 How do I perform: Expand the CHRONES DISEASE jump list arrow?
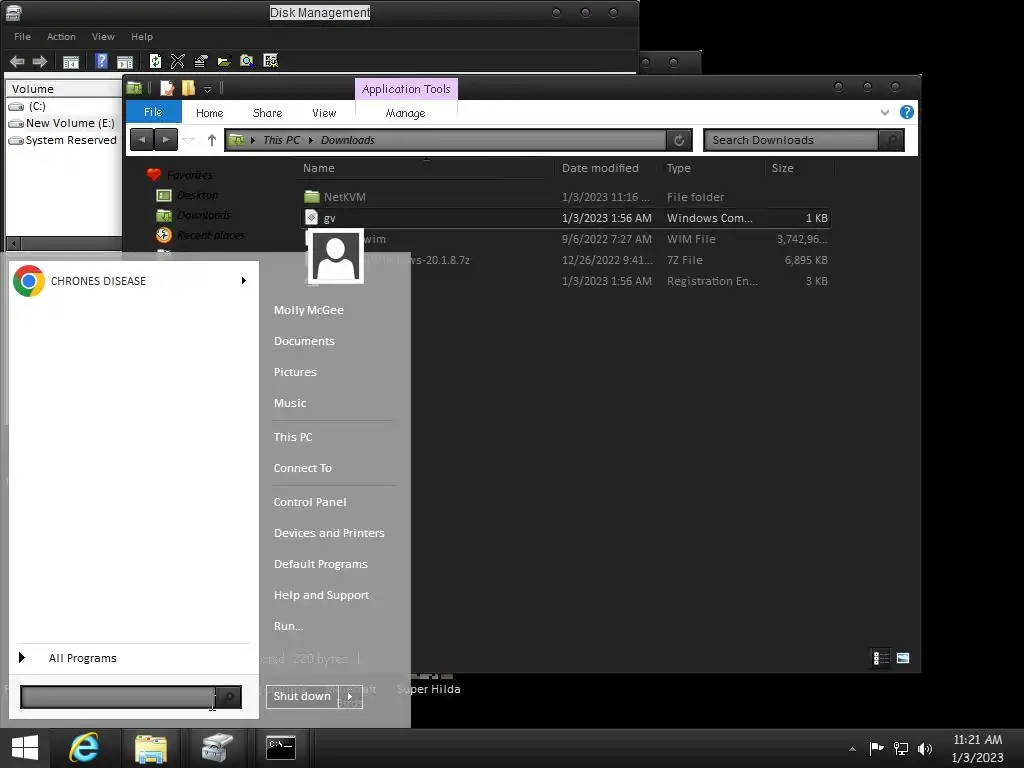point(244,281)
